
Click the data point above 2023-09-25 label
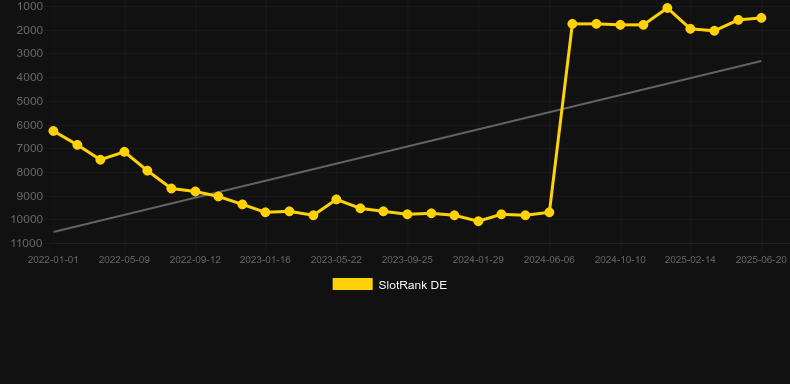pyautogui.click(x=408, y=214)
